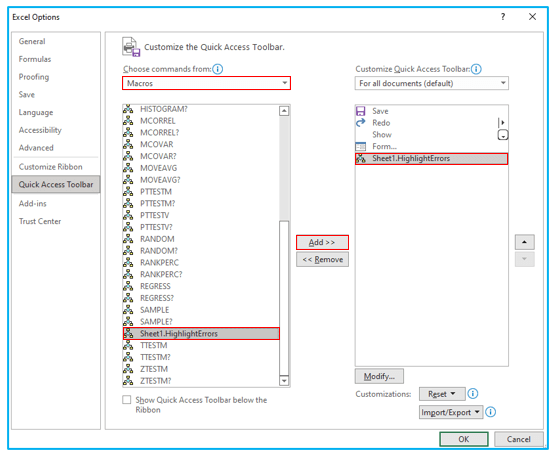
Task: Click info icon next to Customize Quick Access Toolbar
Action: pyautogui.click(x=476, y=69)
